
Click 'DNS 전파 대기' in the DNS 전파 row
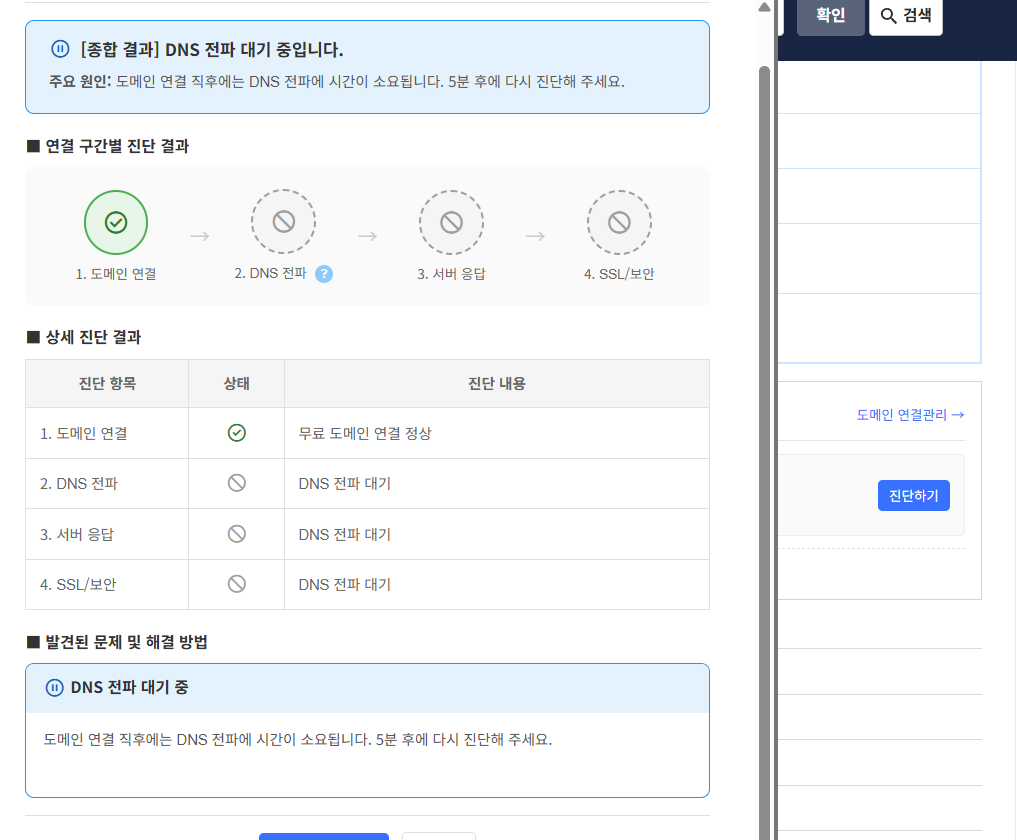coord(345,484)
